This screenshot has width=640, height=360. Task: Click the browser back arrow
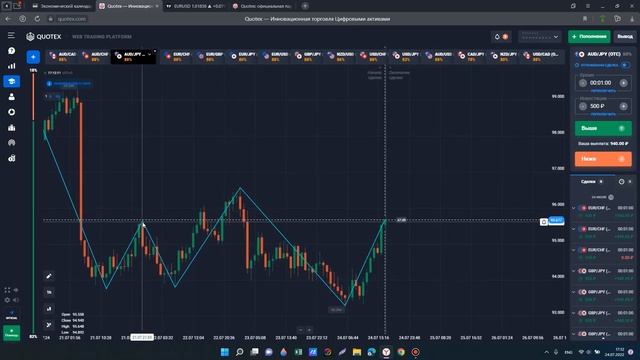(x=8, y=19)
